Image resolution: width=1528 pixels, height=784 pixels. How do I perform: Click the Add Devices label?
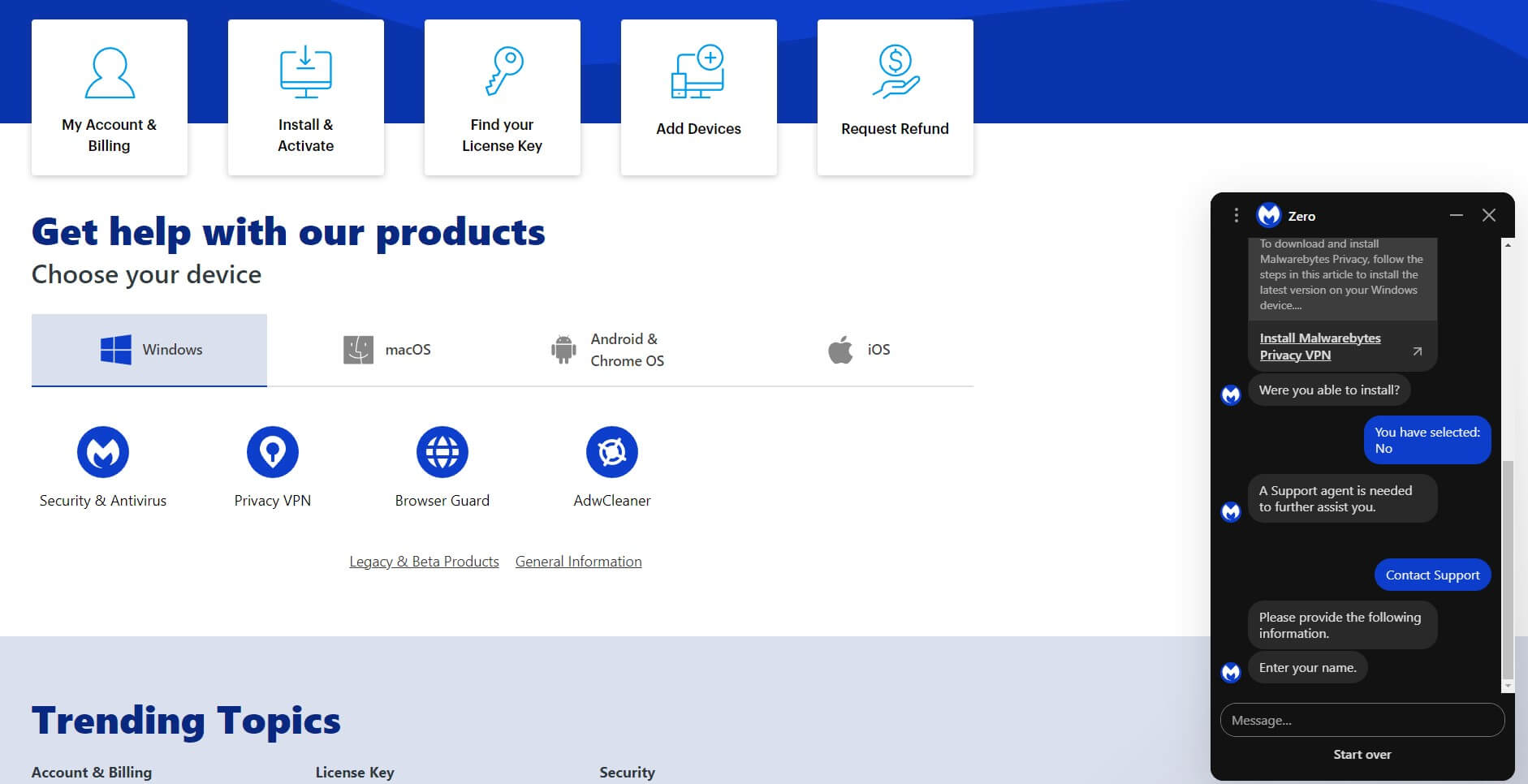(x=698, y=129)
